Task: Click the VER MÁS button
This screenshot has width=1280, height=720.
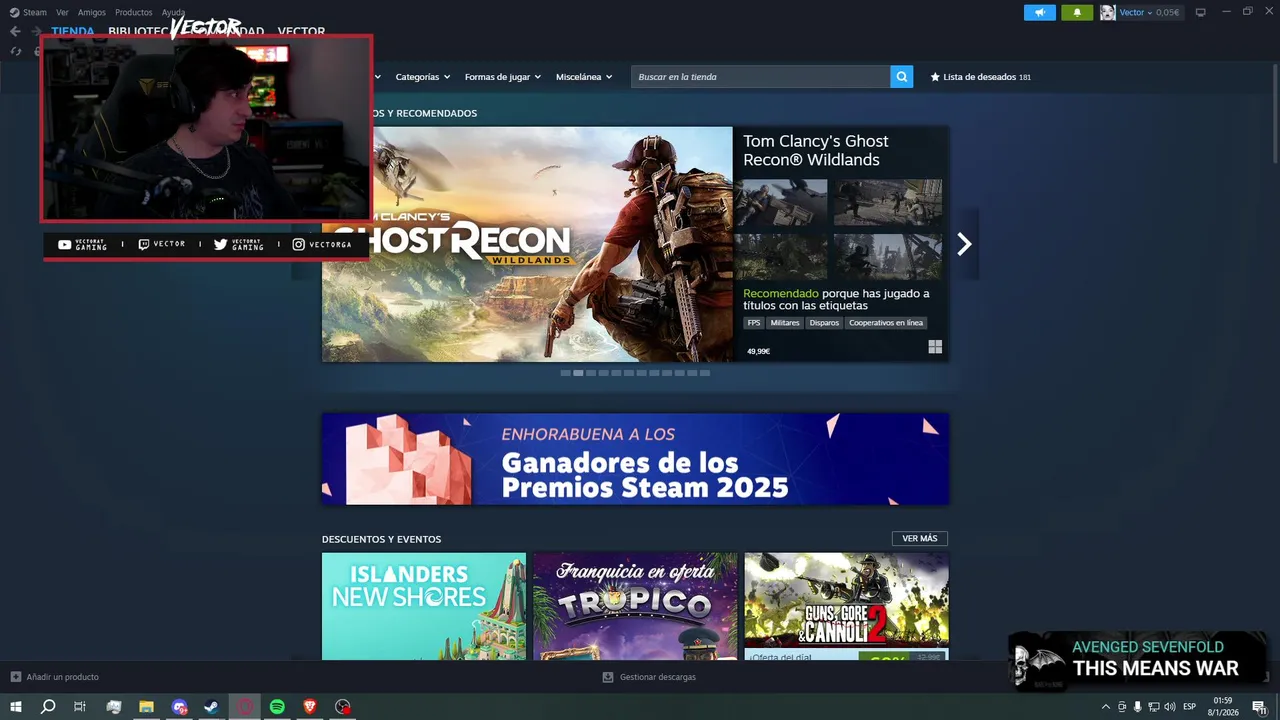Action: click(920, 538)
